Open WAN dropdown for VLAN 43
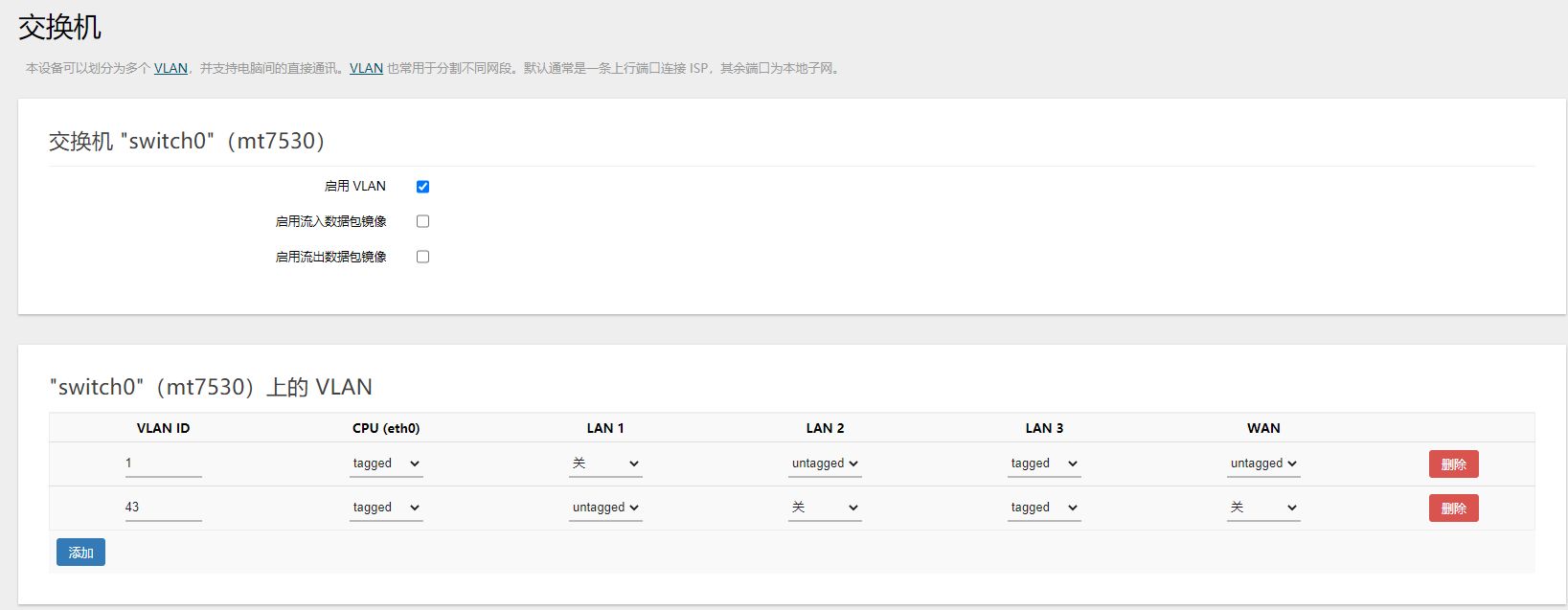 (1263, 508)
